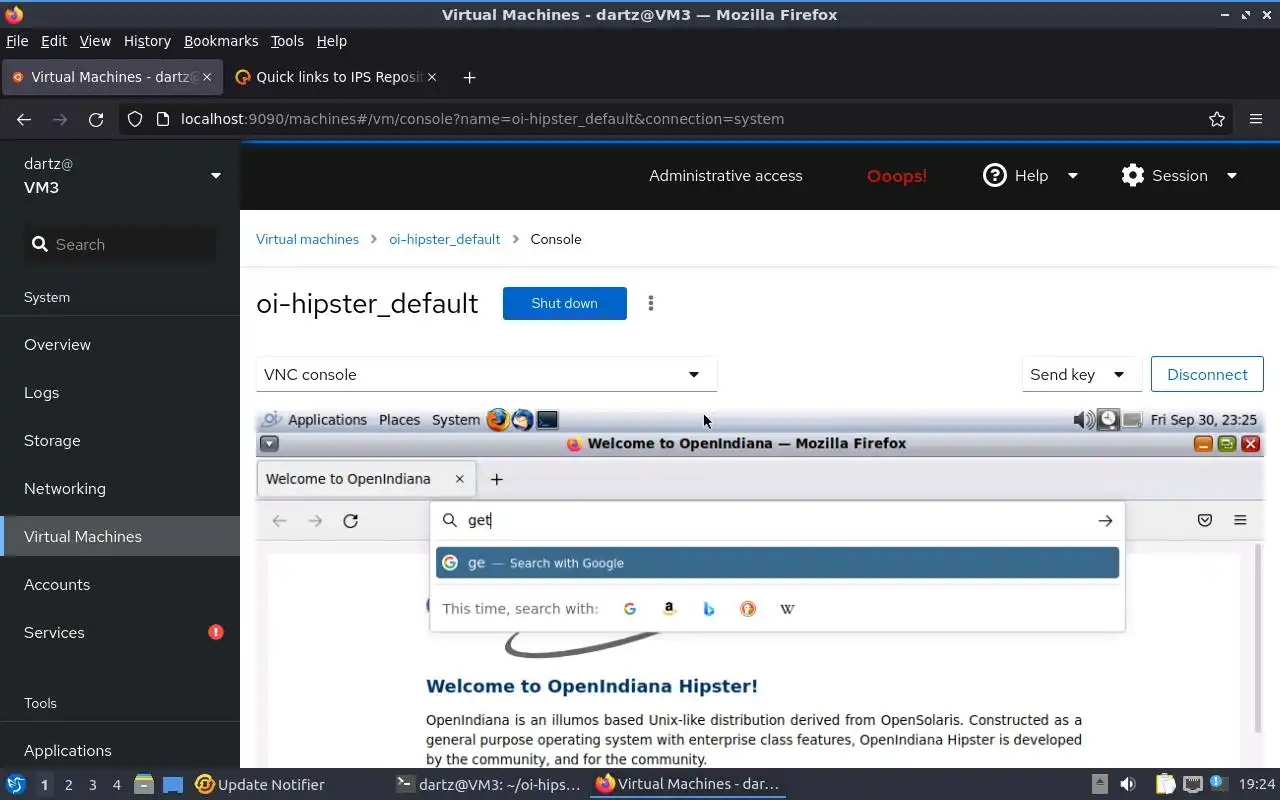Open the Edit menu
The width and height of the screenshot is (1280, 800).
click(54, 41)
